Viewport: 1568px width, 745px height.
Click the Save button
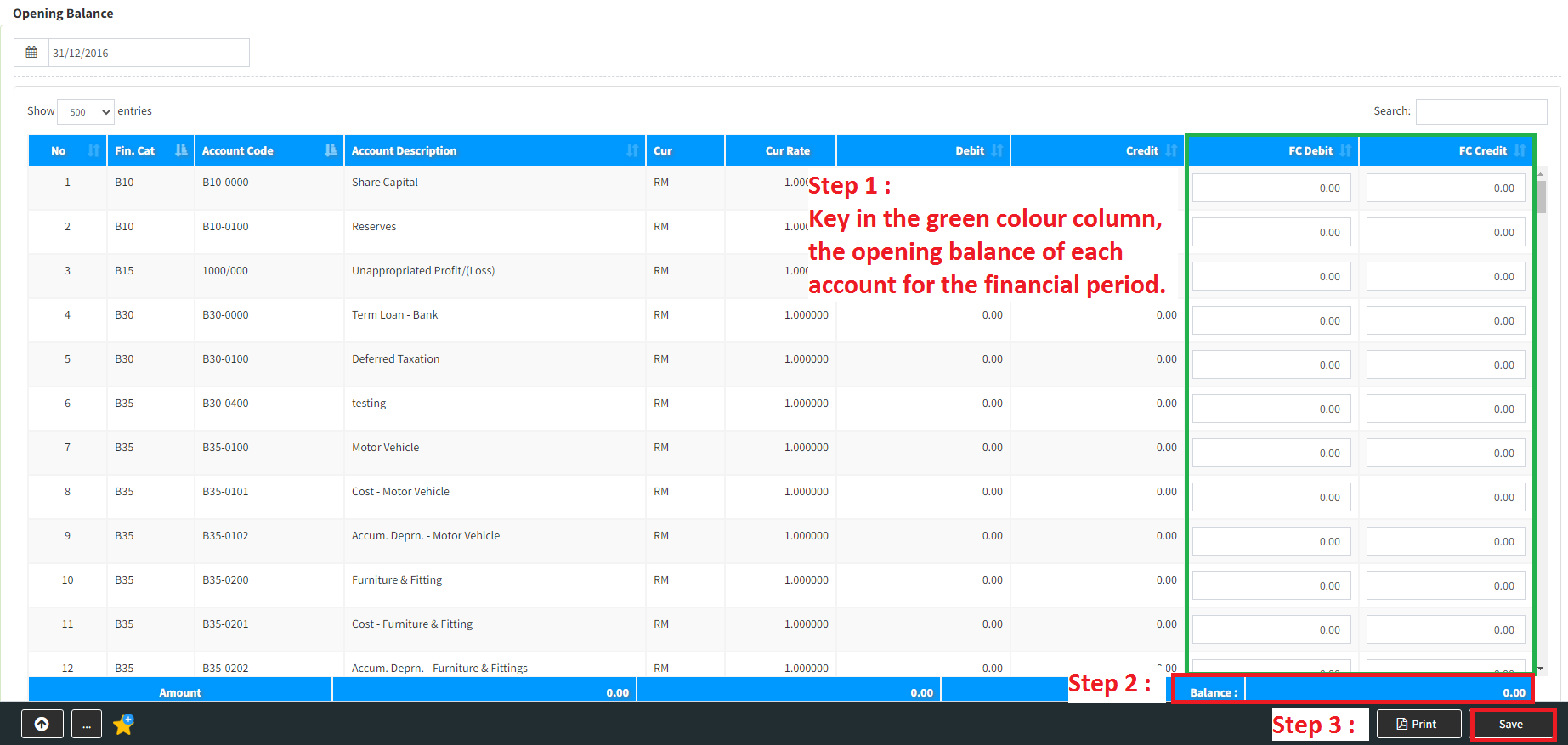click(x=1510, y=724)
